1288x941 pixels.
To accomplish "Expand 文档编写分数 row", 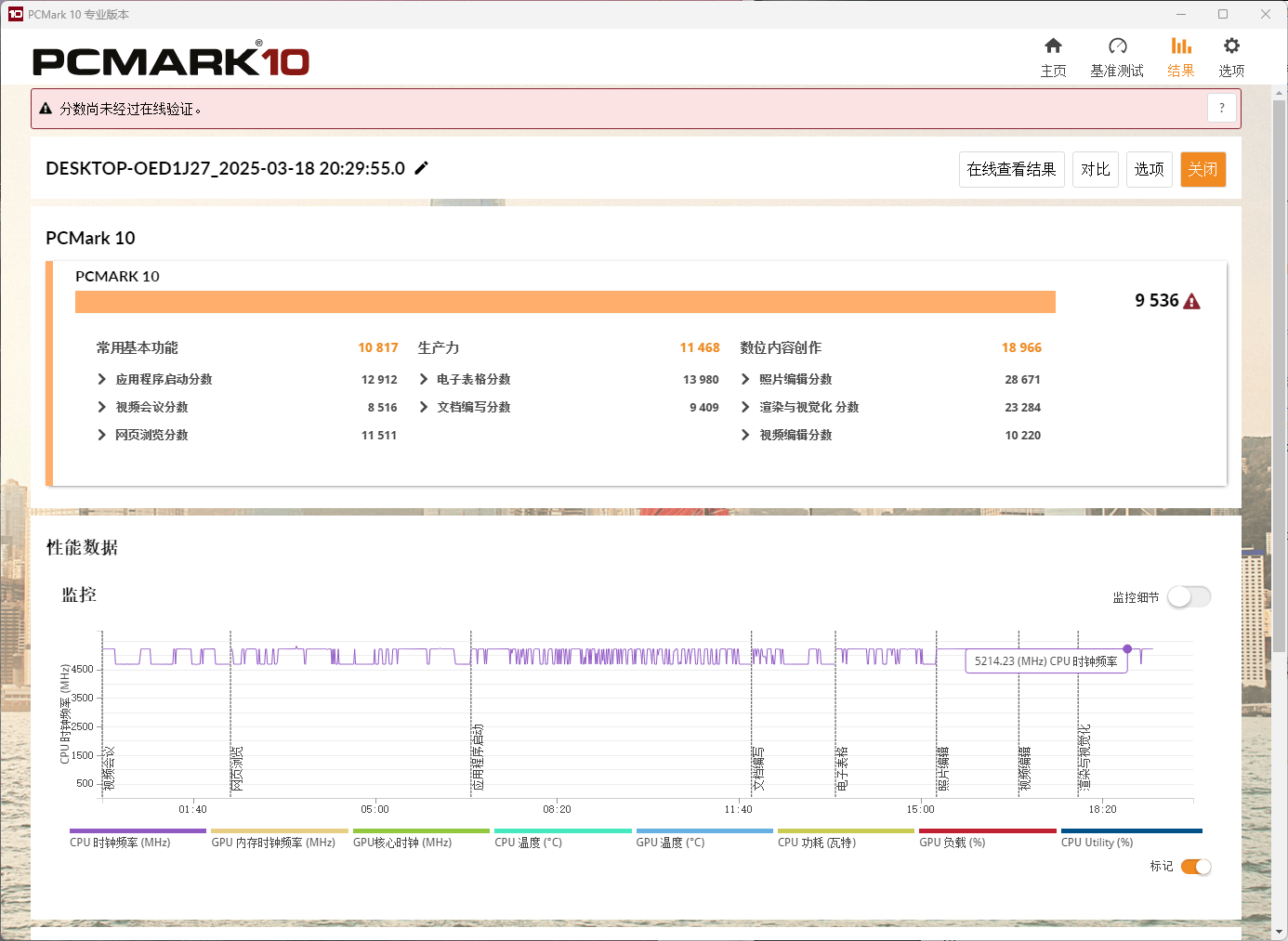I will (x=424, y=407).
